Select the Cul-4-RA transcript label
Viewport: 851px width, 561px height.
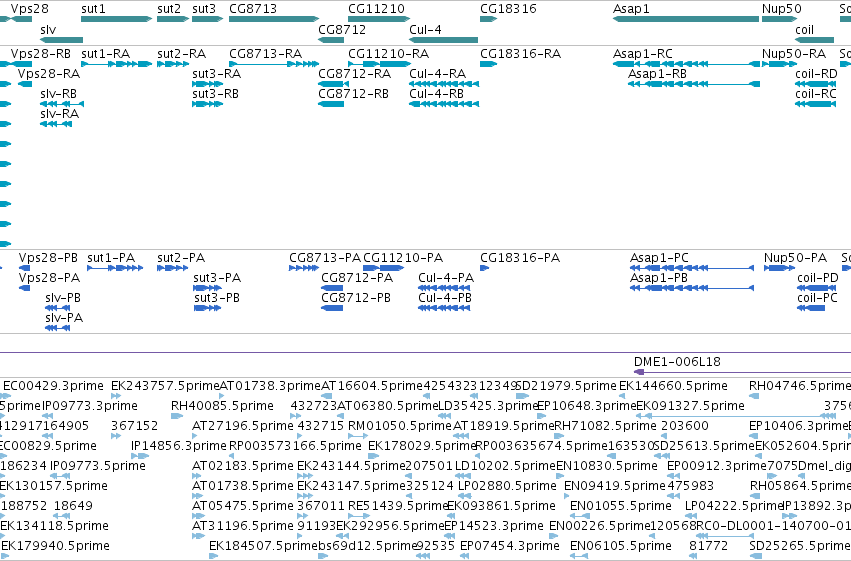click(x=437, y=74)
